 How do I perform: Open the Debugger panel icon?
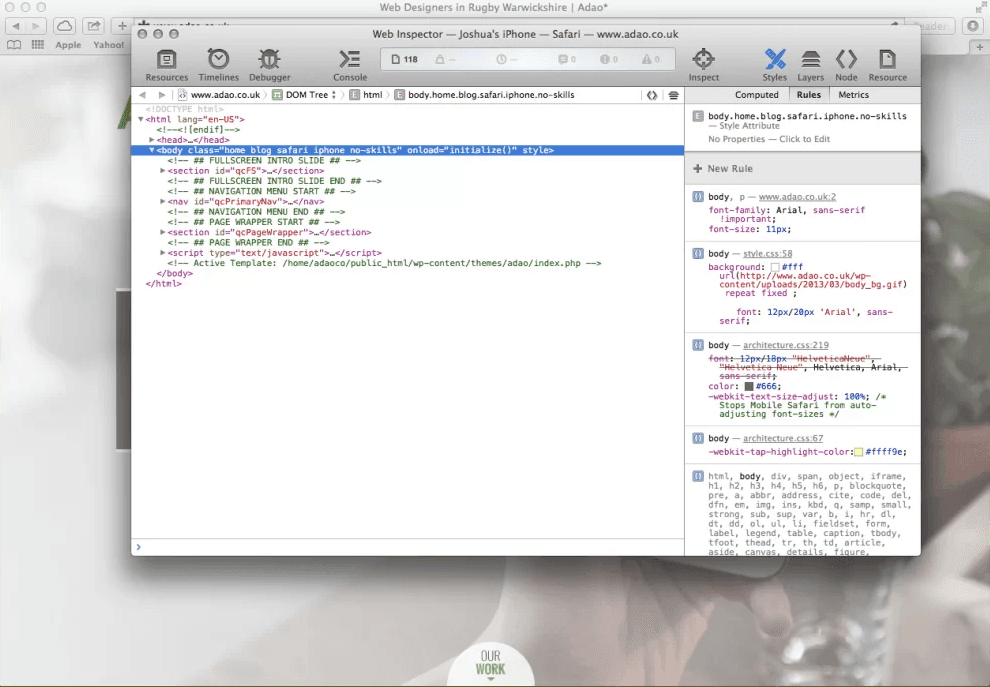pos(269,60)
